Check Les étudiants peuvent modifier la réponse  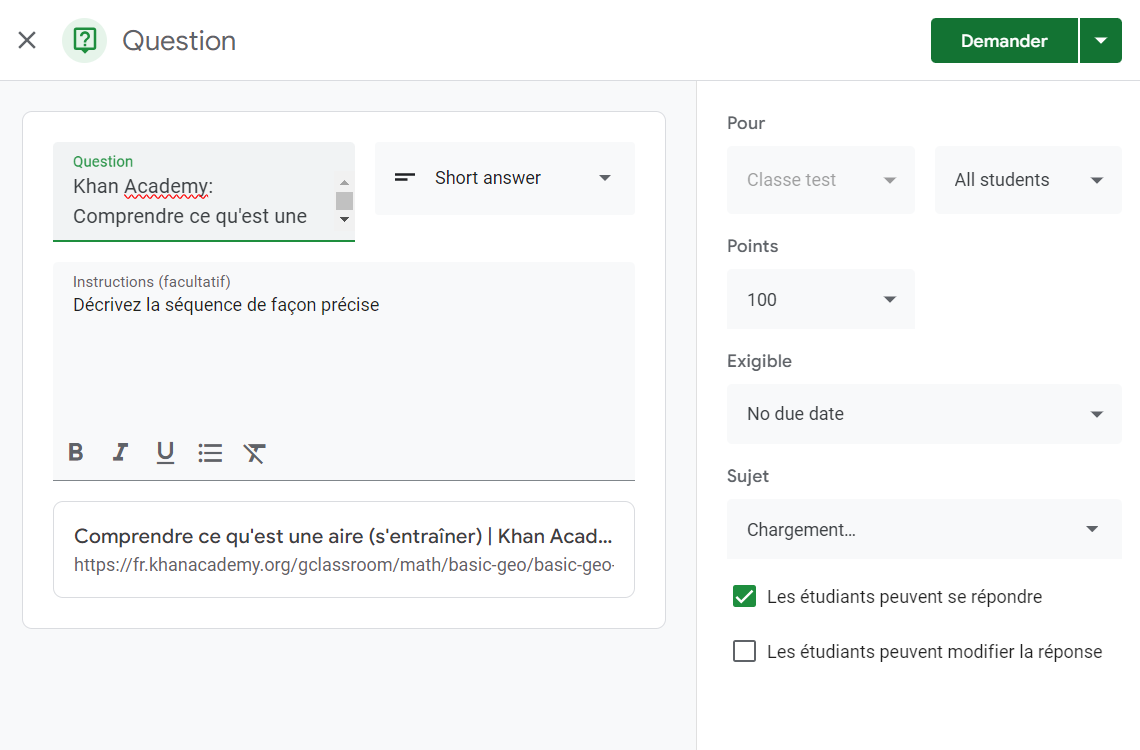[x=744, y=651]
